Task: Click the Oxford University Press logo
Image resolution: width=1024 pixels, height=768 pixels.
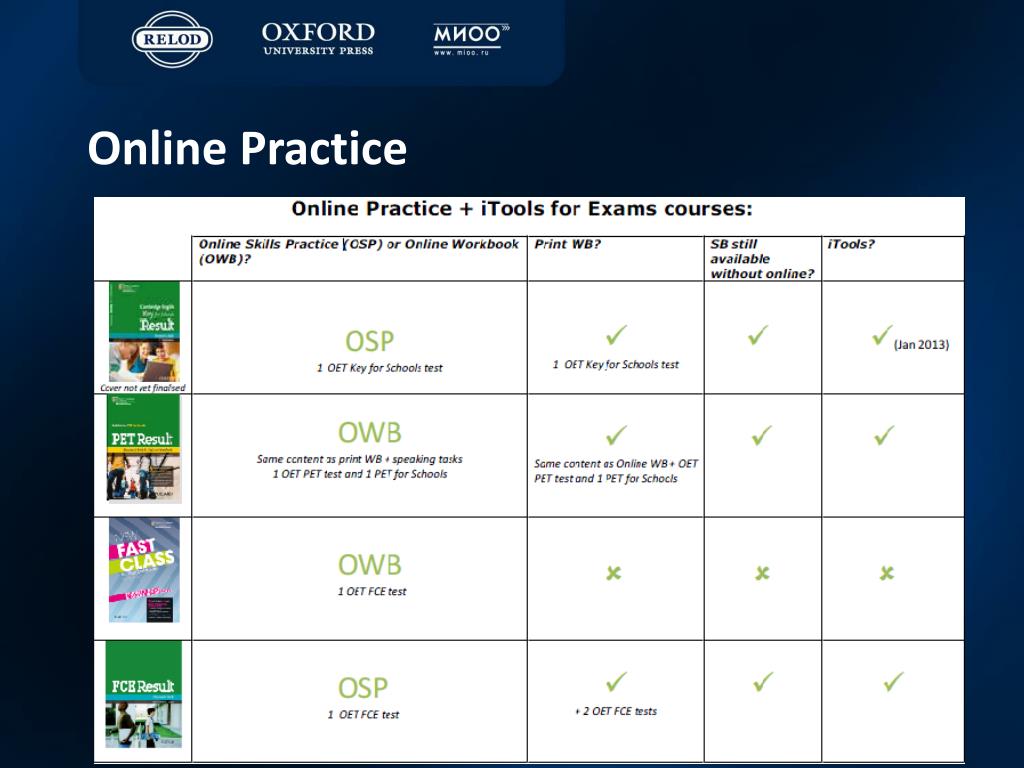Action: [318, 39]
